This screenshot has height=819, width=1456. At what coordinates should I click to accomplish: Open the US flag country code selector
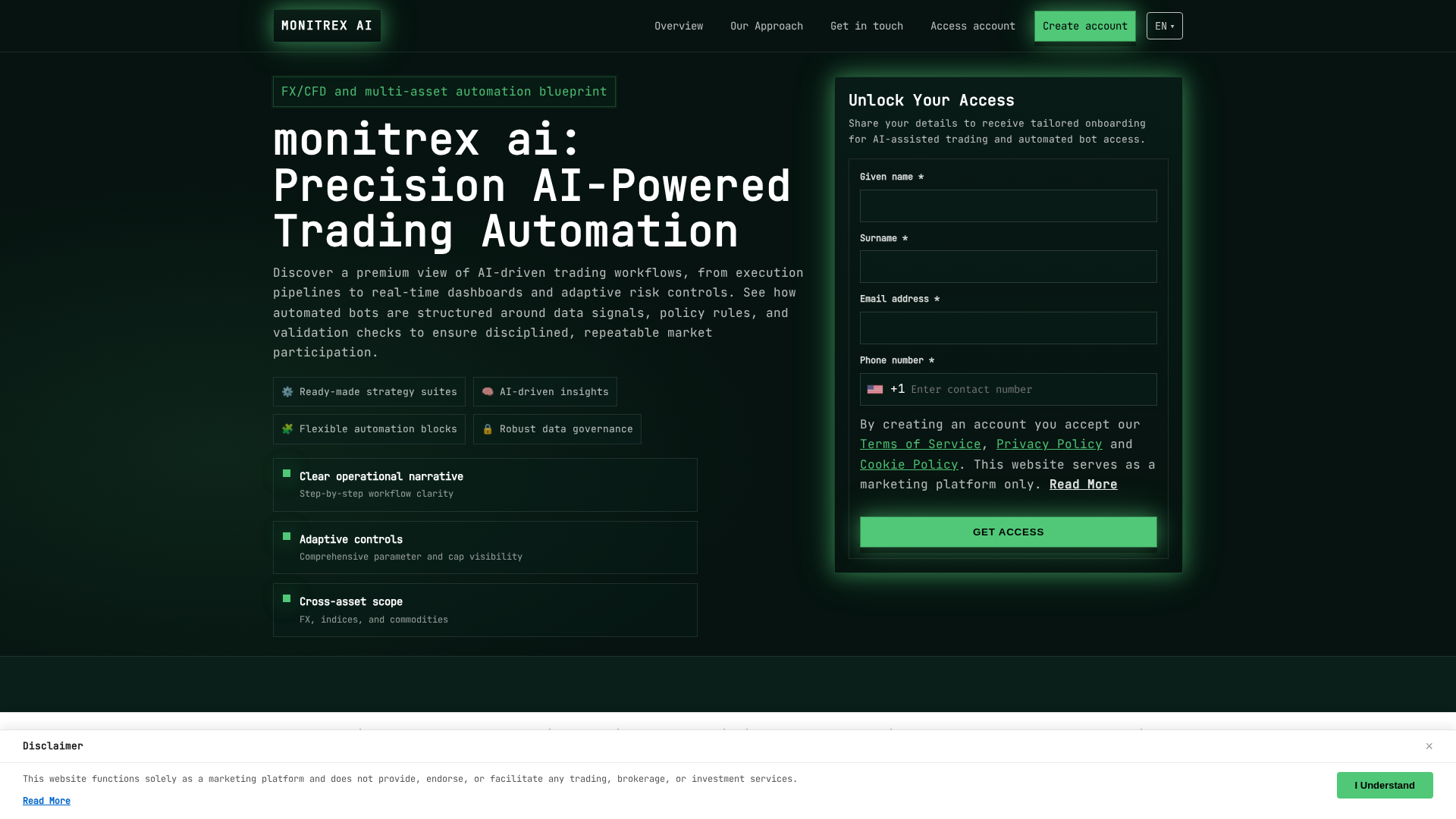[x=875, y=390]
